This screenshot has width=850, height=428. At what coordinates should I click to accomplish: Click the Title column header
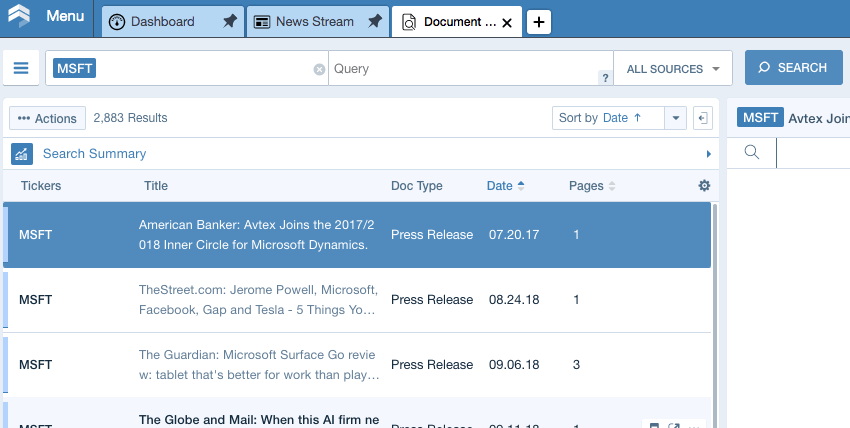(156, 186)
